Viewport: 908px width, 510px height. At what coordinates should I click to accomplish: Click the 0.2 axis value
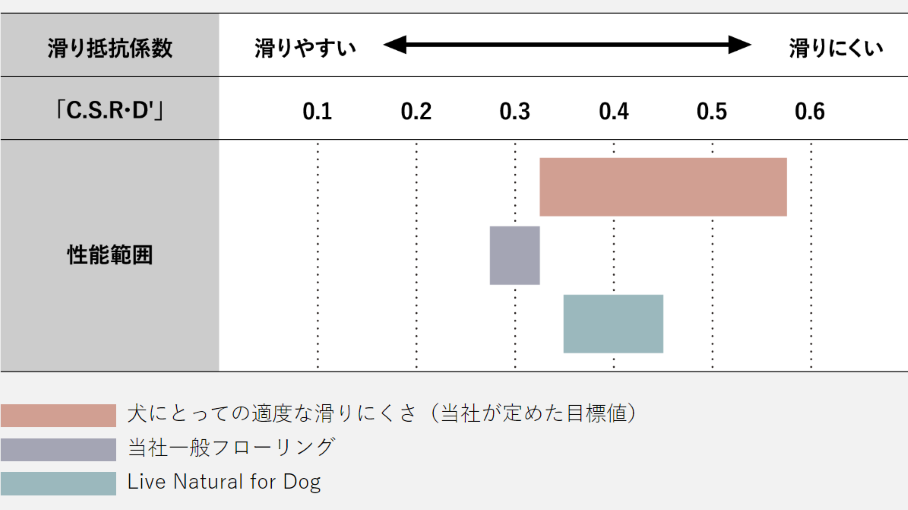(x=416, y=111)
